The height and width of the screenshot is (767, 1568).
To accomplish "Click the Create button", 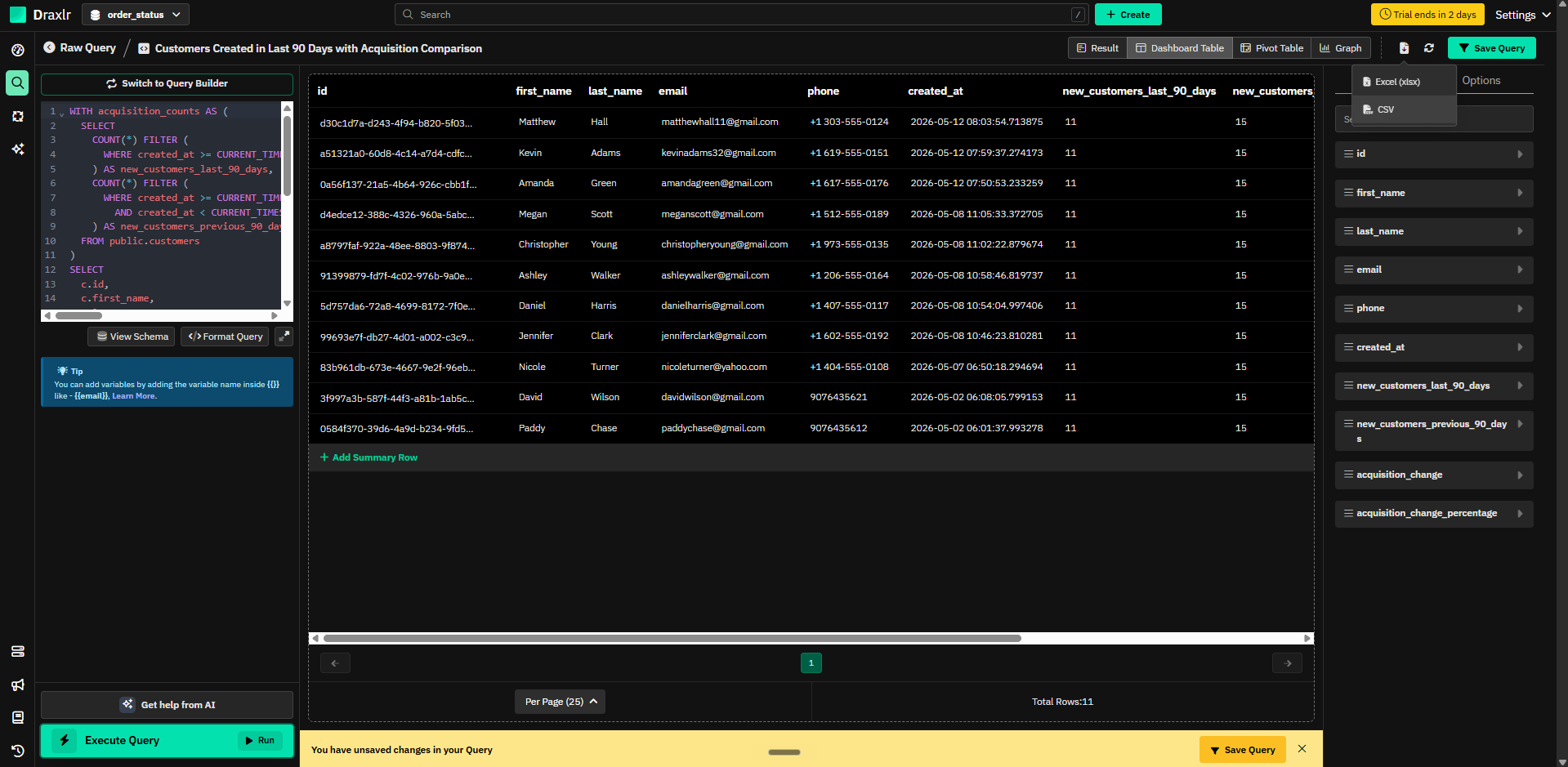I will pos(1128,15).
